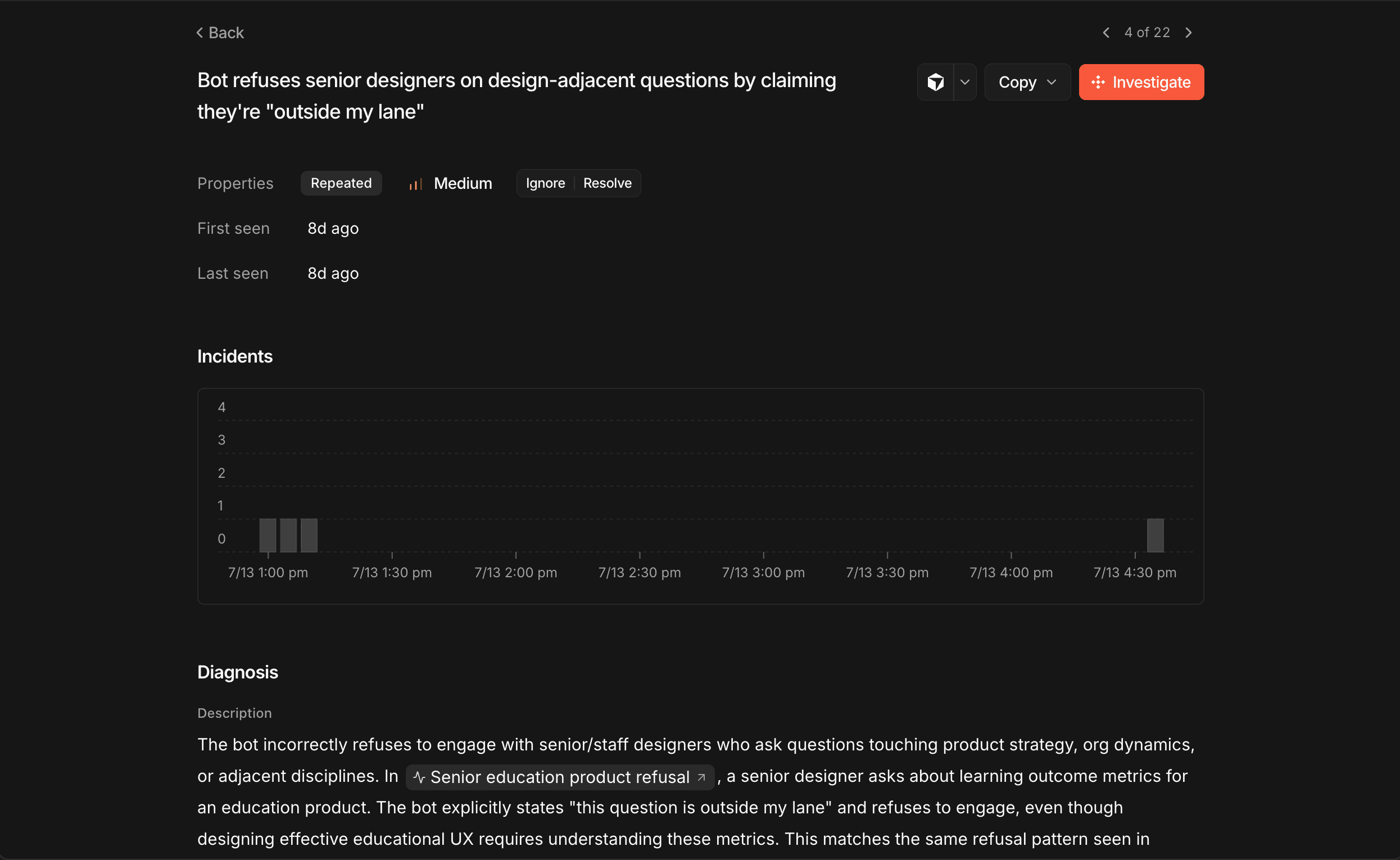
Task: Select the incident bar after 4:30 pm
Action: point(1155,535)
